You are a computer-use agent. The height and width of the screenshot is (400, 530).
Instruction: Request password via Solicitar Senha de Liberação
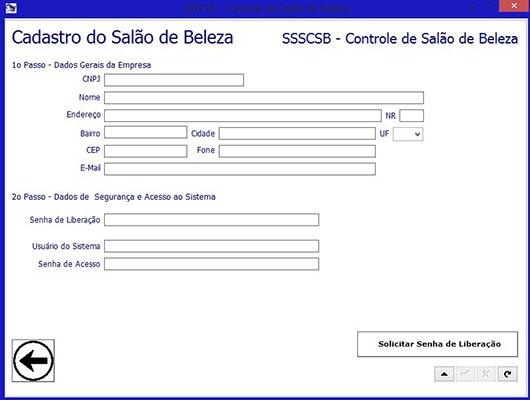(x=437, y=344)
